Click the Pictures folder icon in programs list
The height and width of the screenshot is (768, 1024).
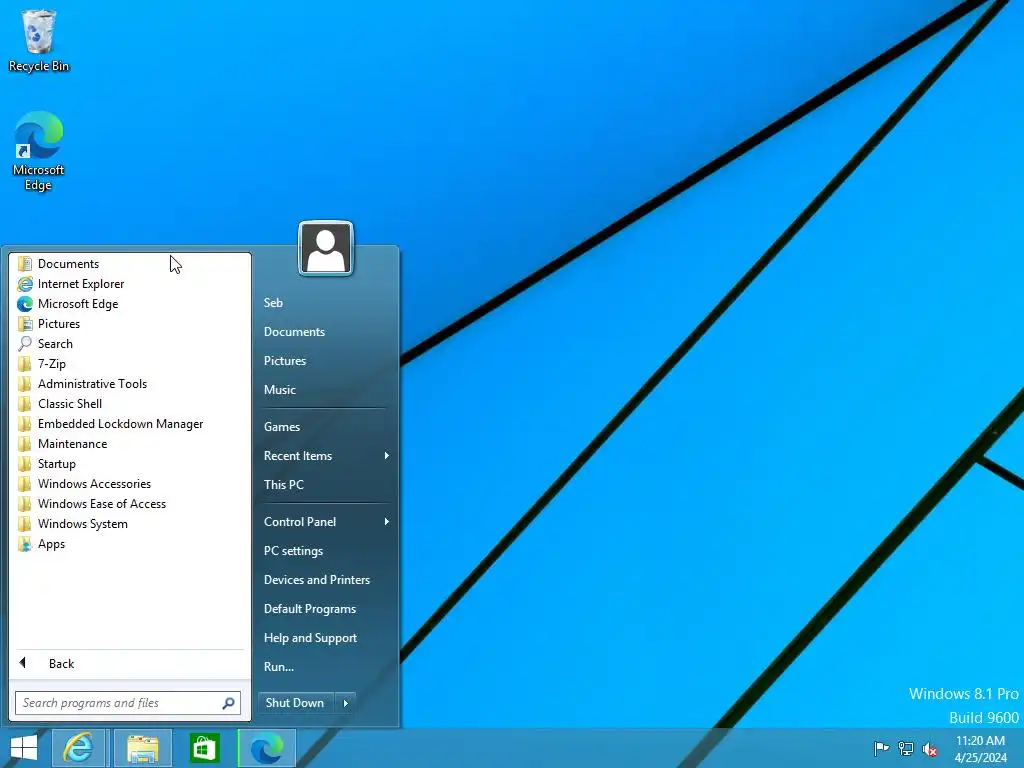[25, 324]
